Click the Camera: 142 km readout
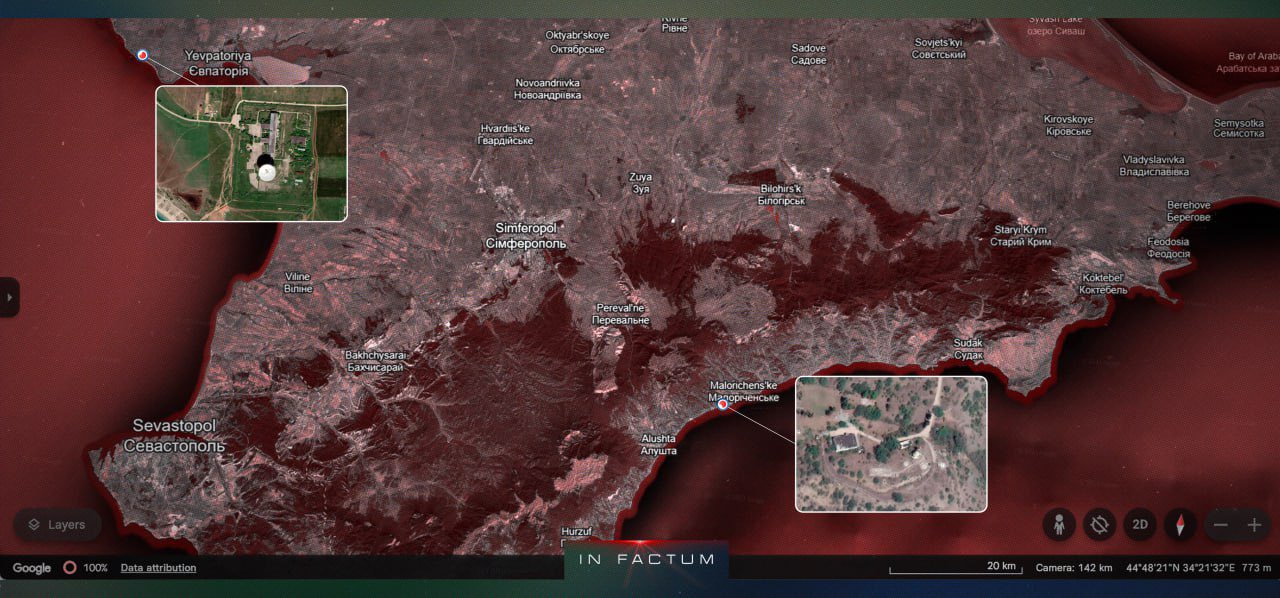Image resolution: width=1280 pixels, height=598 pixels. (1074, 568)
